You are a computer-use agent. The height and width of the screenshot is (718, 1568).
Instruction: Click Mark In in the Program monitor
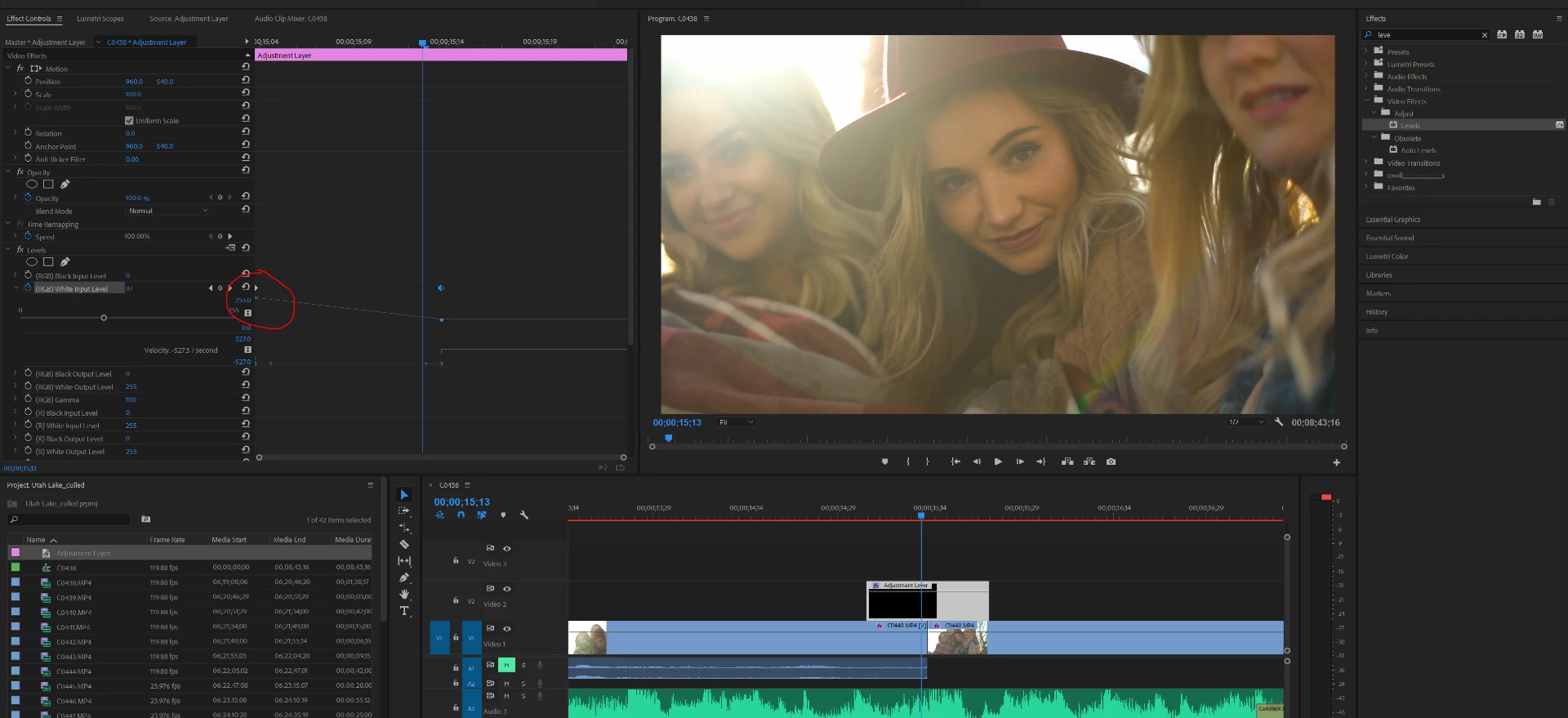(x=908, y=462)
